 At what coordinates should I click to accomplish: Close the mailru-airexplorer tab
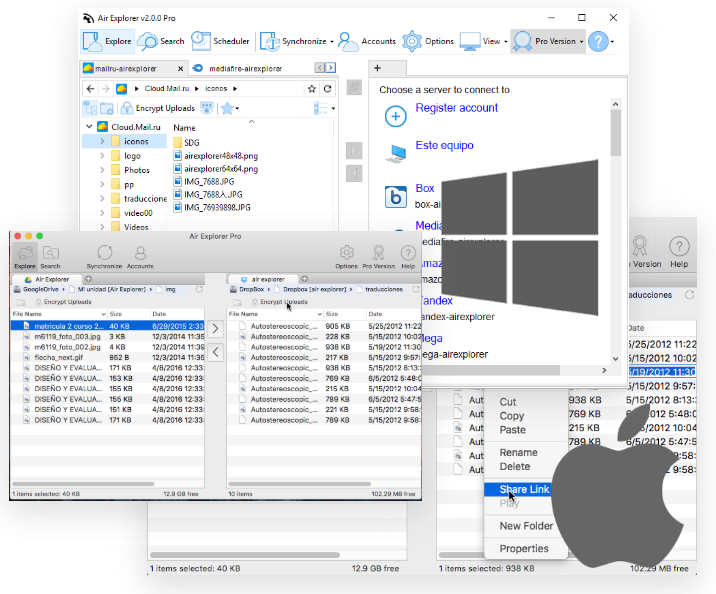tap(180, 68)
